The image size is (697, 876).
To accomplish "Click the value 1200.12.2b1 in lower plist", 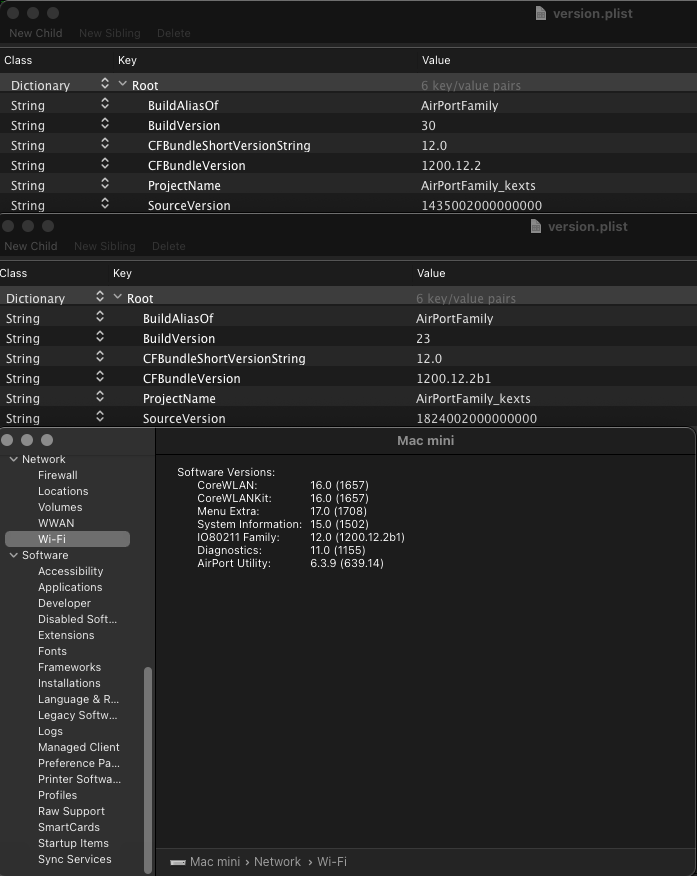I will pos(453,378).
